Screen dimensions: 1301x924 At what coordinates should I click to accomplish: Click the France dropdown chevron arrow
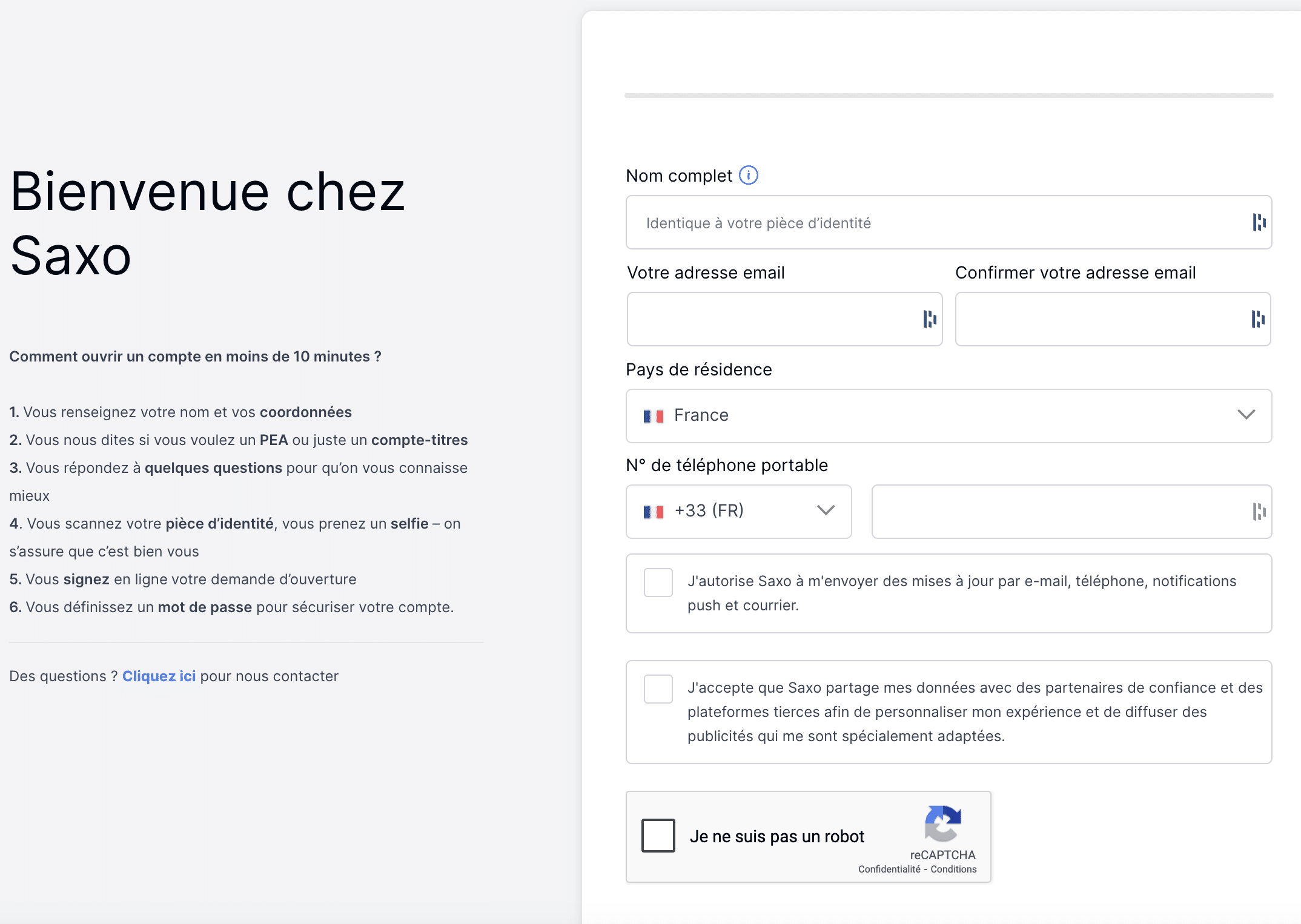pyautogui.click(x=1246, y=415)
